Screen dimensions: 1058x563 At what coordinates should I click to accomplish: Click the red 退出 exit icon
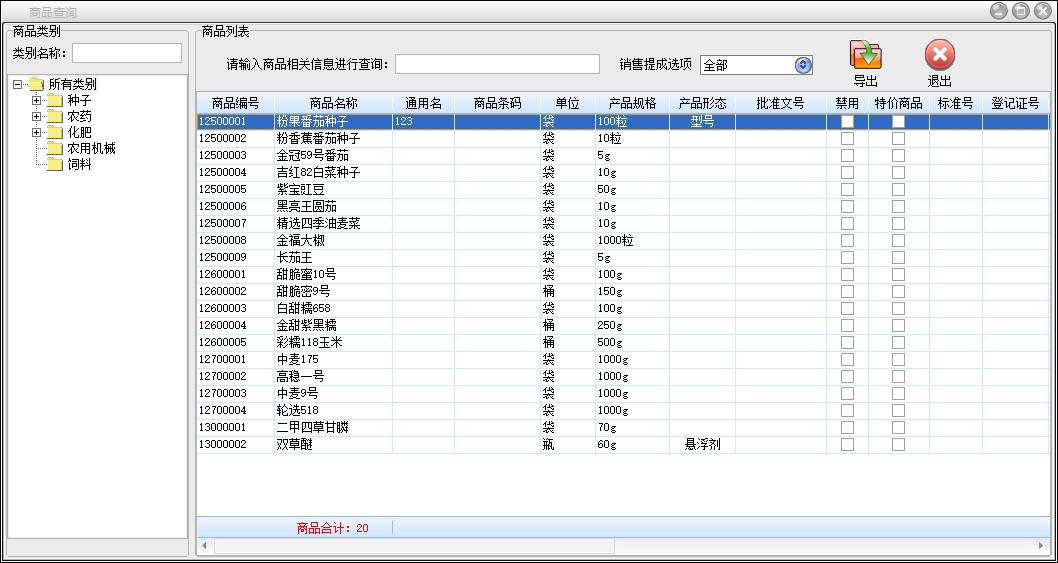pyautogui.click(x=939, y=55)
